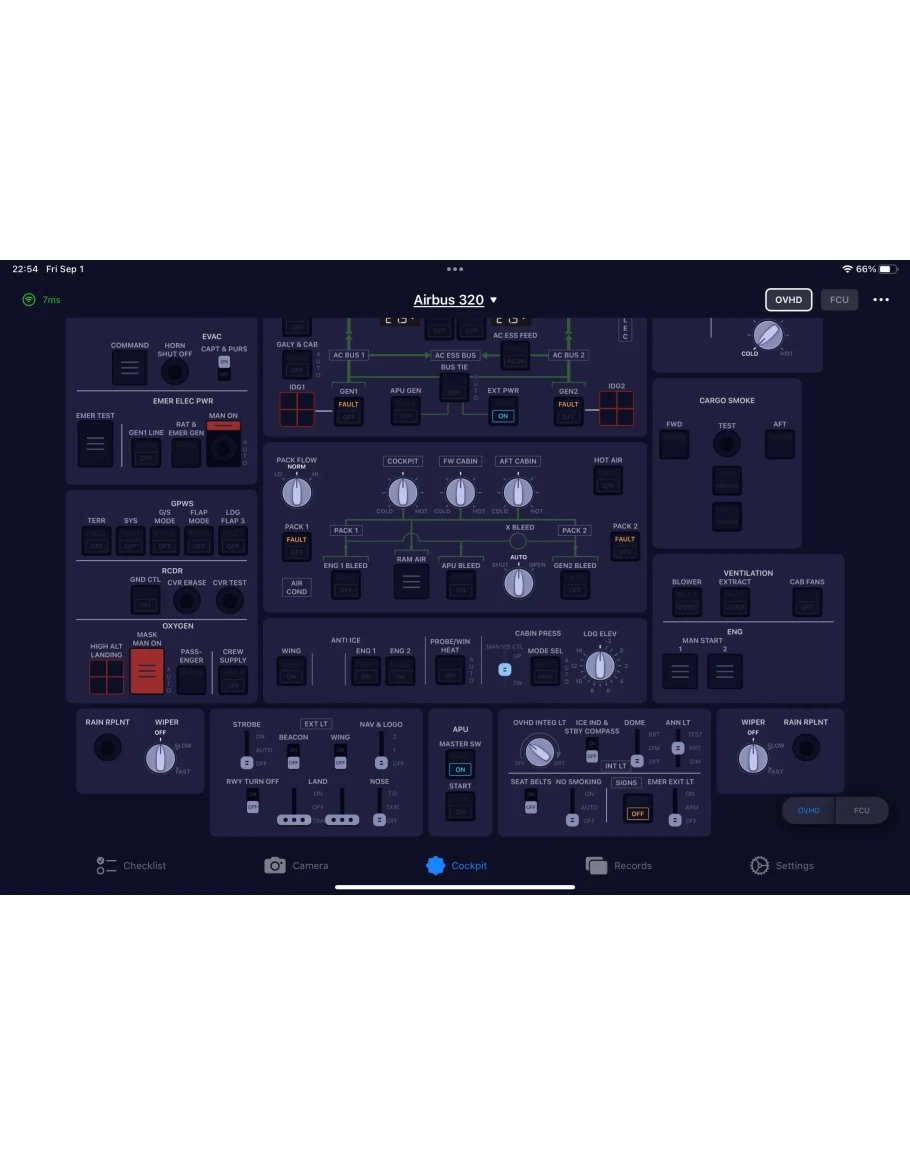Viewport: 910px width, 1155px height.
Task: Tap the RAIN RPLNT button beside the right wiper
Action: coord(806,748)
